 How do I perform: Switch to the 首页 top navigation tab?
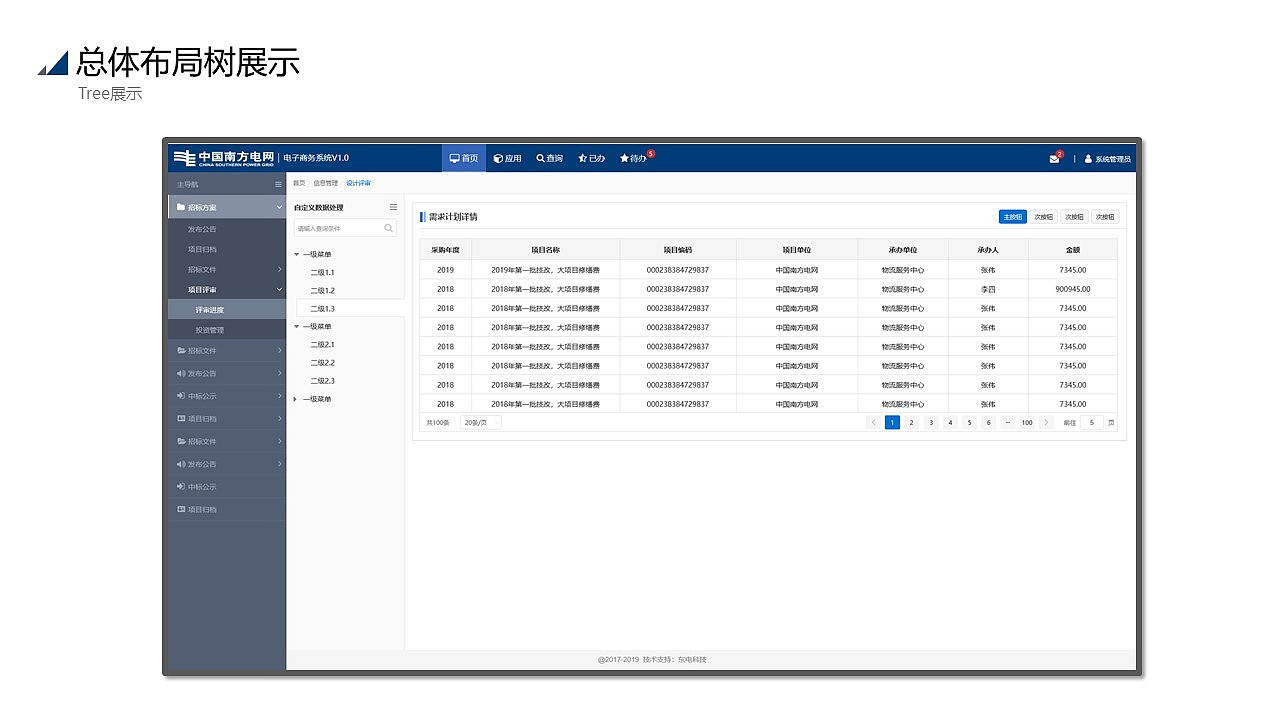pos(464,158)
